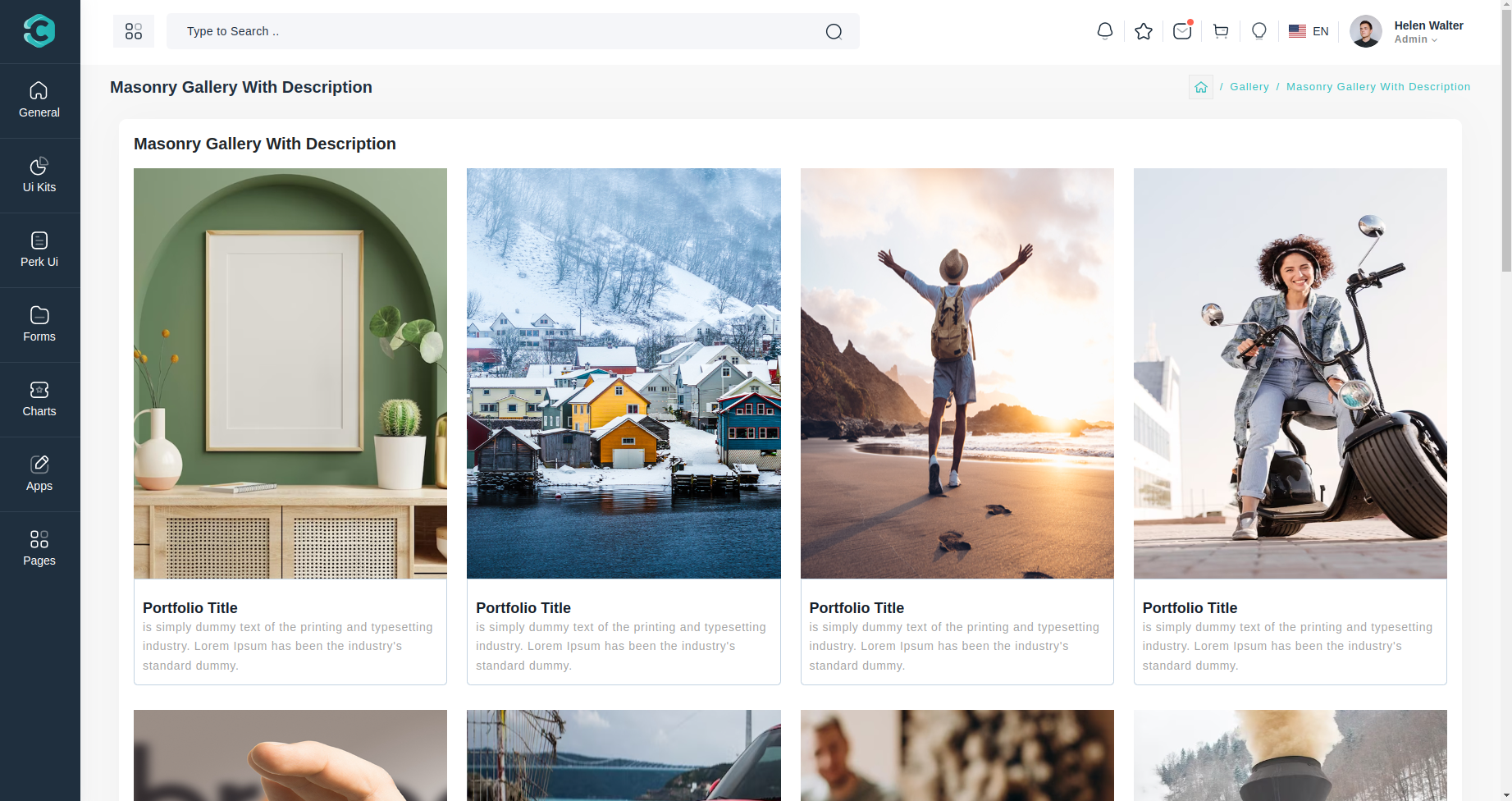Click Portfolio Title under beach hiker image
Image resolution: width=1512 pixels, height=801 pixels.
pyautogui.click(x=856, y=608)
